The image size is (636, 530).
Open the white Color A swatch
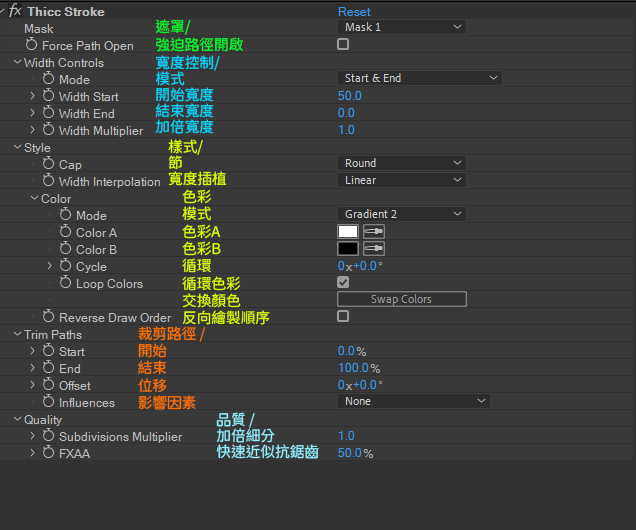tap(348, 232)
